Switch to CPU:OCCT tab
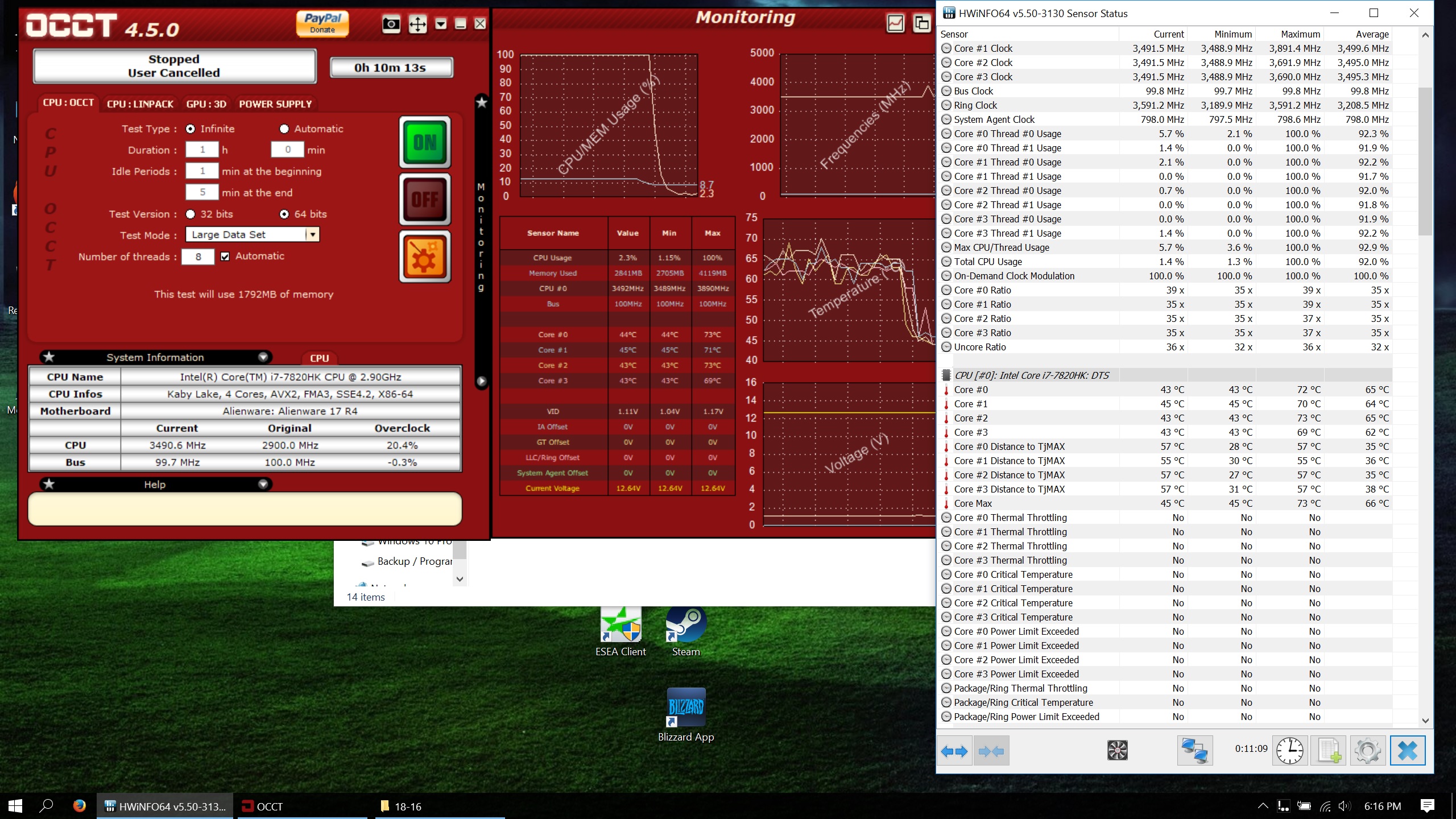 coord(68,103)
